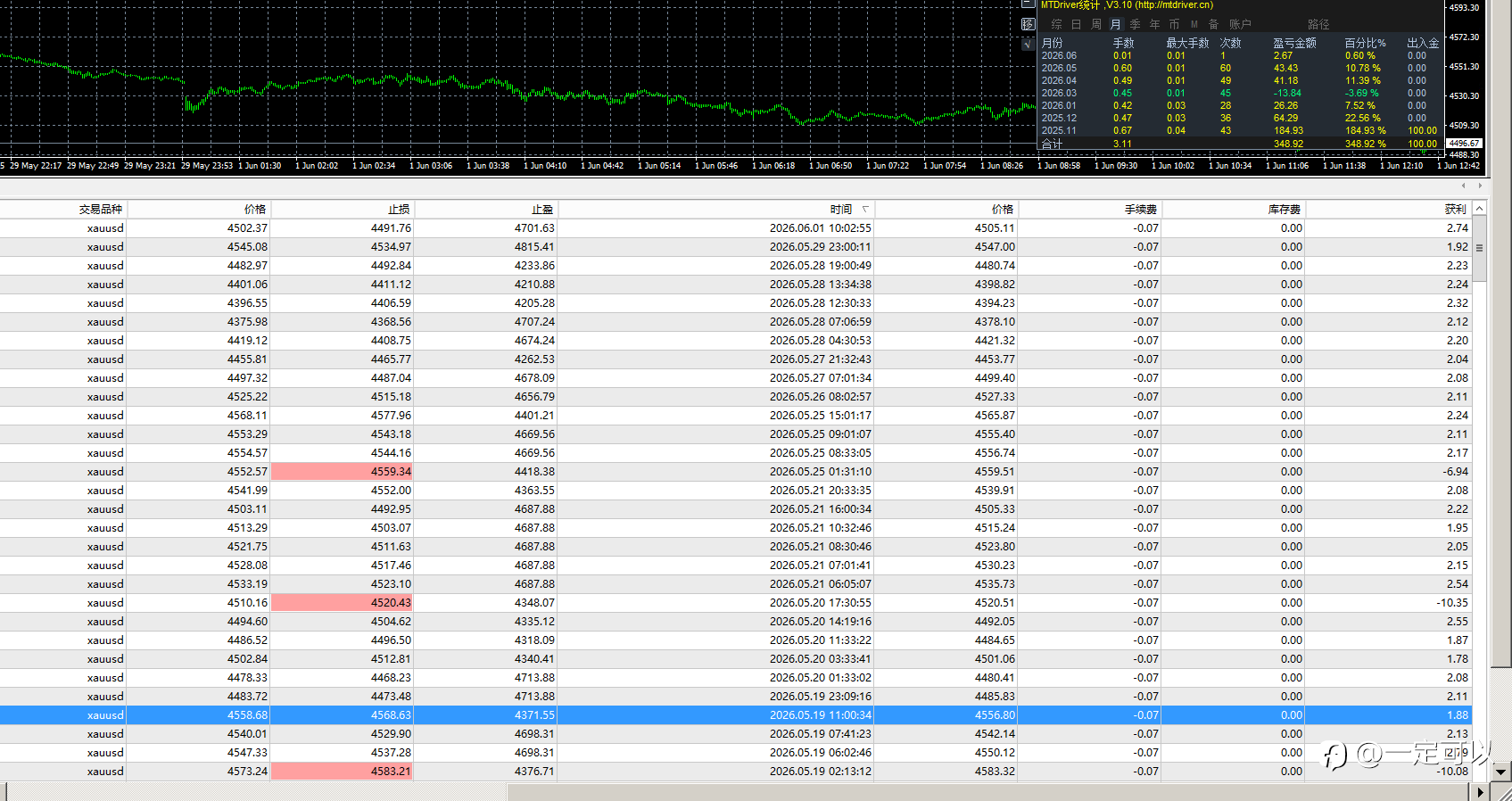
Task: Click the time cell 2026.05.19 07:41:23
Action: [821, 734]
